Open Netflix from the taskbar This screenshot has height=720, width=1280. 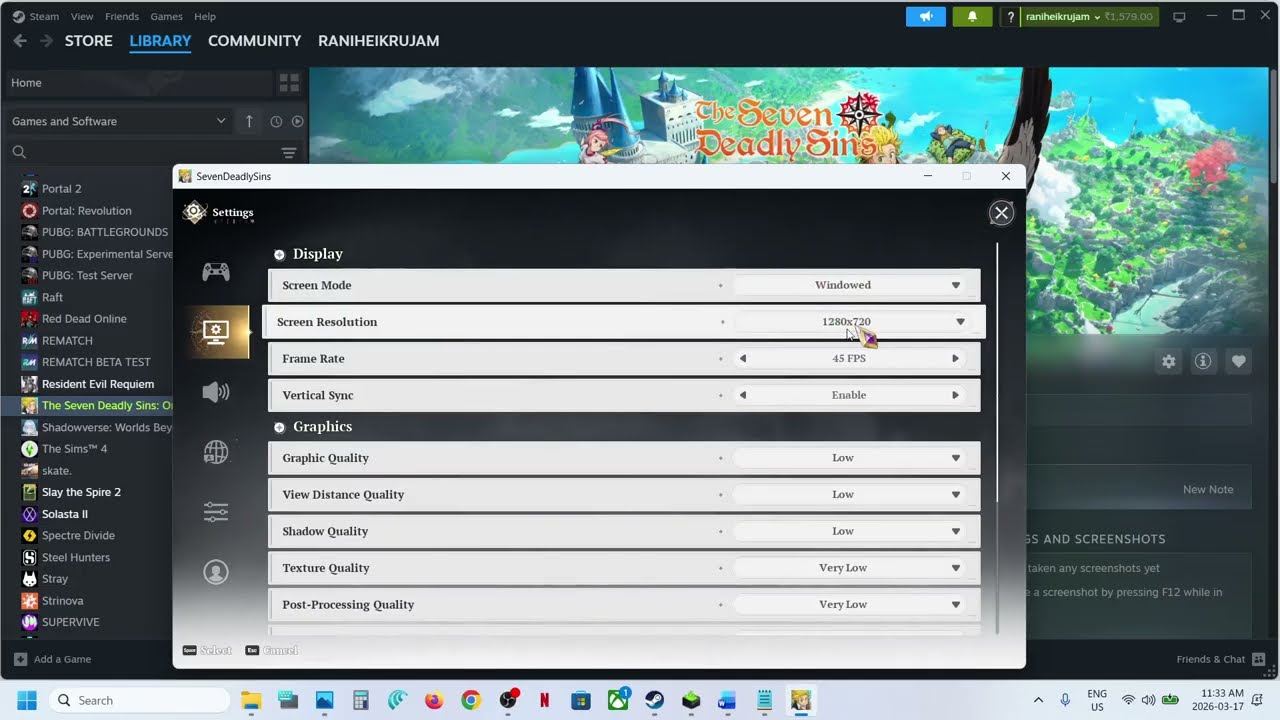click(x=544, y=700)
